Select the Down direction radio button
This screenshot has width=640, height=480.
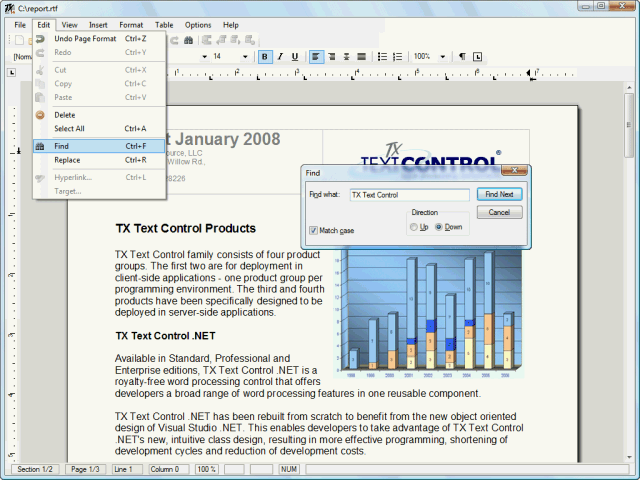click(x=439, y=228)
